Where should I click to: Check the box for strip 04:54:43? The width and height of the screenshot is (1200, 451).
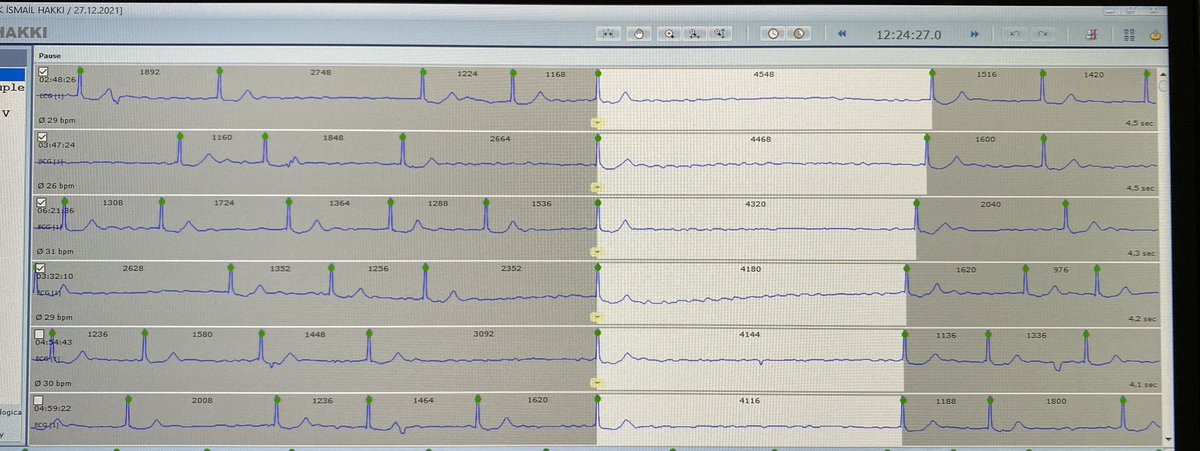tap(40, 332)
